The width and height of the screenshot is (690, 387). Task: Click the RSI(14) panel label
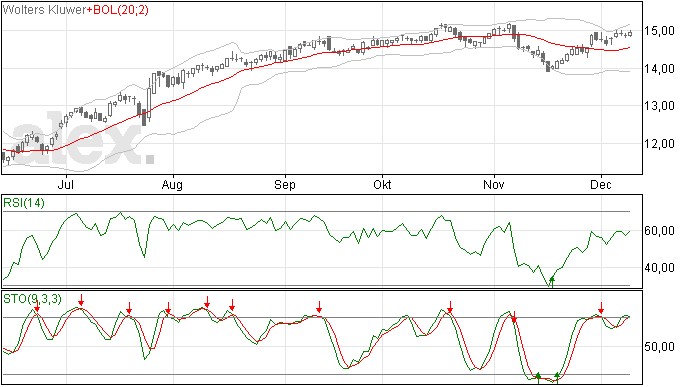point(24,203)
